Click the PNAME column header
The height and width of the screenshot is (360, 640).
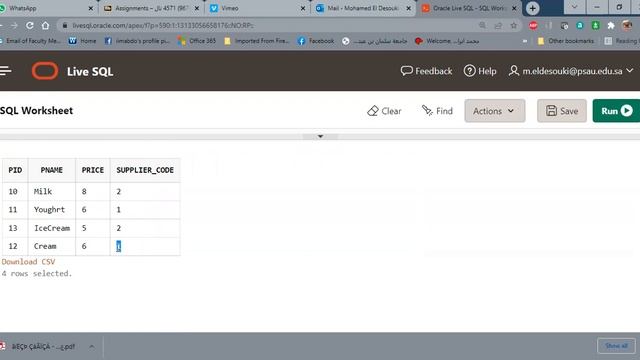(51, 170)
